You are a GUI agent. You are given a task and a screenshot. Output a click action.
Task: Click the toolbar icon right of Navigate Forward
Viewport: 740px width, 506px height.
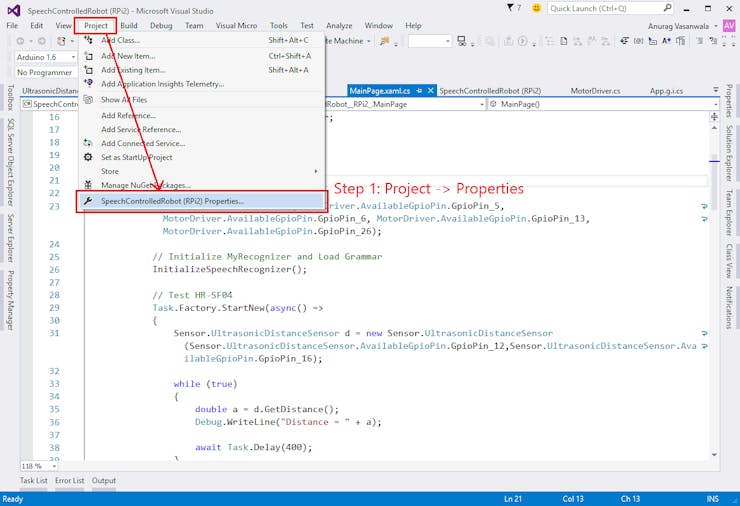click(61, 41)
